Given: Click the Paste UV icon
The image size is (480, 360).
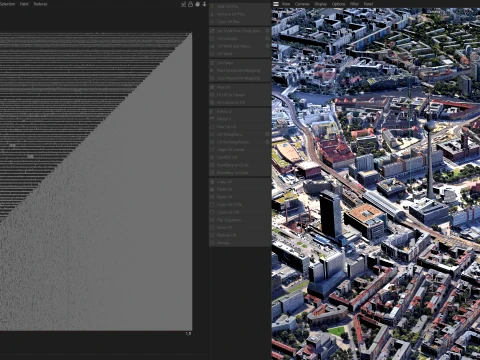Looking at the screenshot, I should tap(212, 189).
